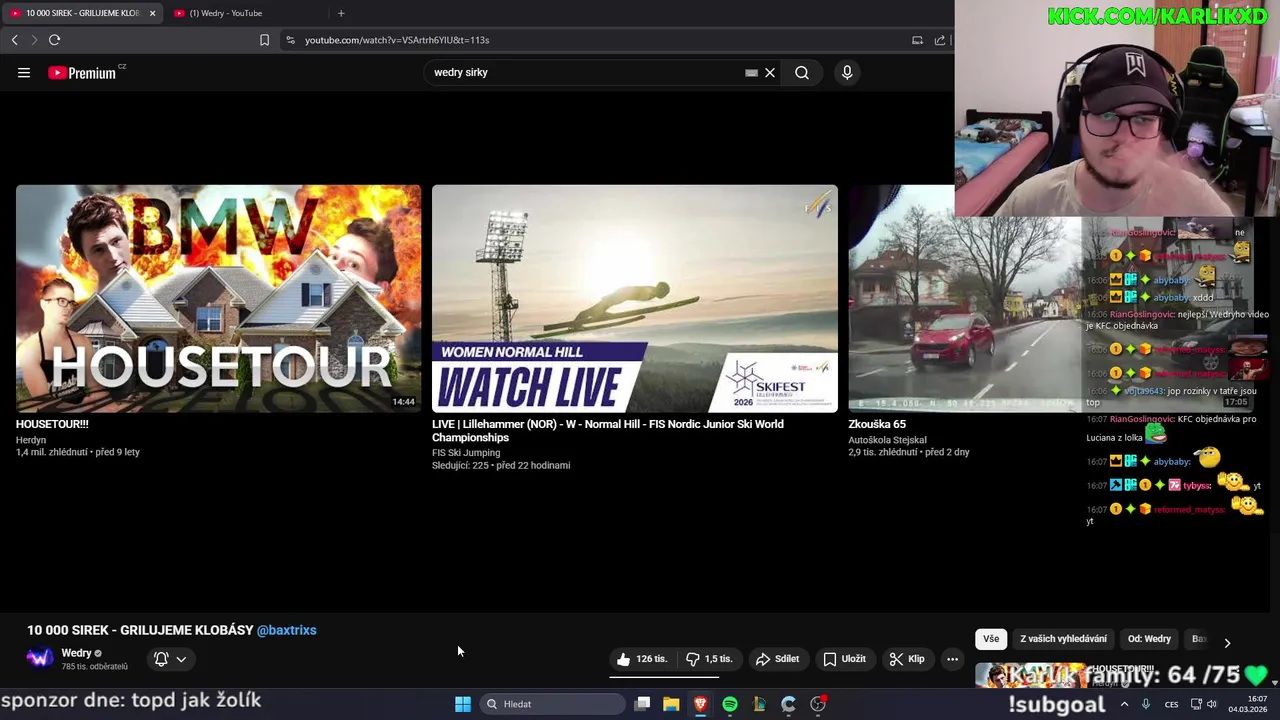Visit Autoškola Stejskal channel

click(888, 440)
